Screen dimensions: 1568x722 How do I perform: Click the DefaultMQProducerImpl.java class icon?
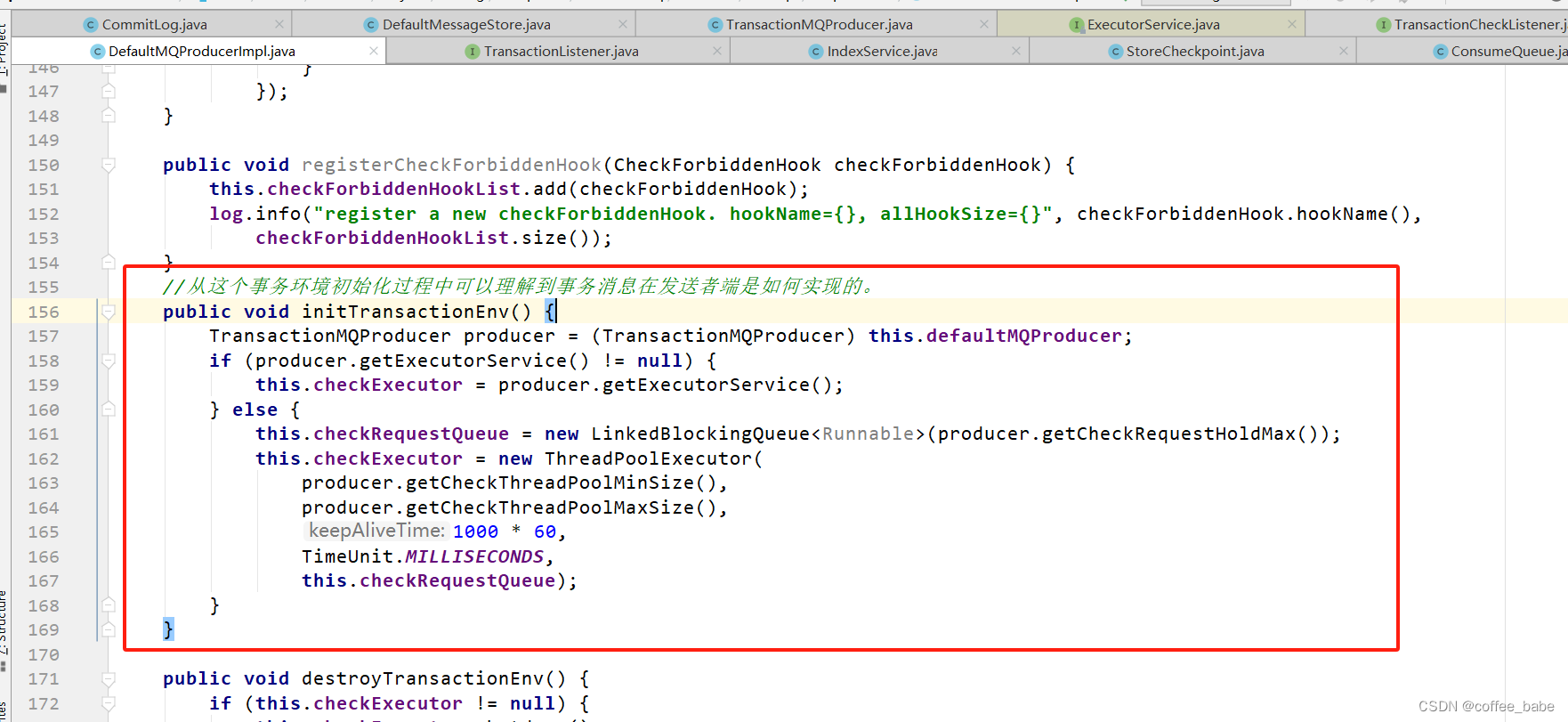[98, 52]
